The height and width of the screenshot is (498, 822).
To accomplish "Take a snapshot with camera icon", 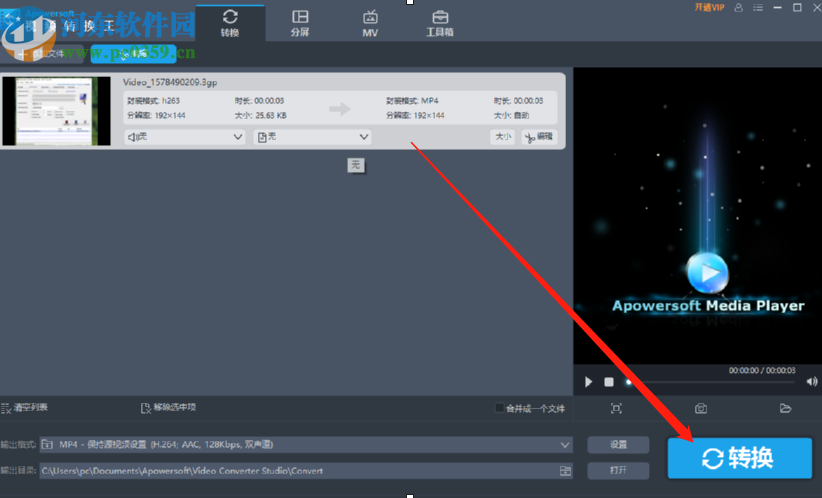I will pos(701,408).
